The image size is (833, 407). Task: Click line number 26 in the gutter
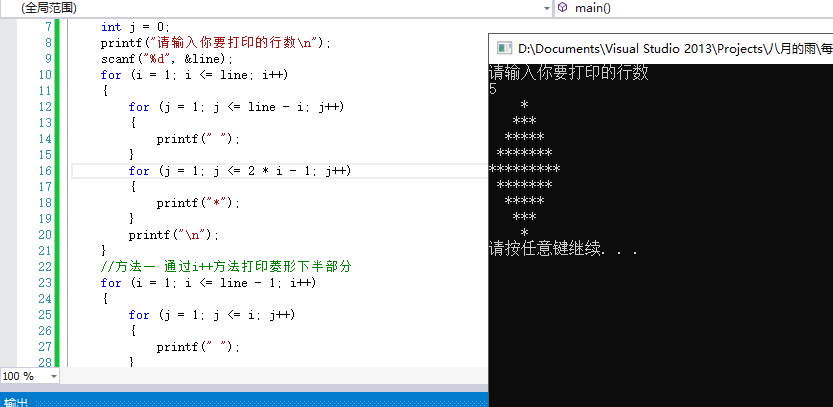pos(45,330)
